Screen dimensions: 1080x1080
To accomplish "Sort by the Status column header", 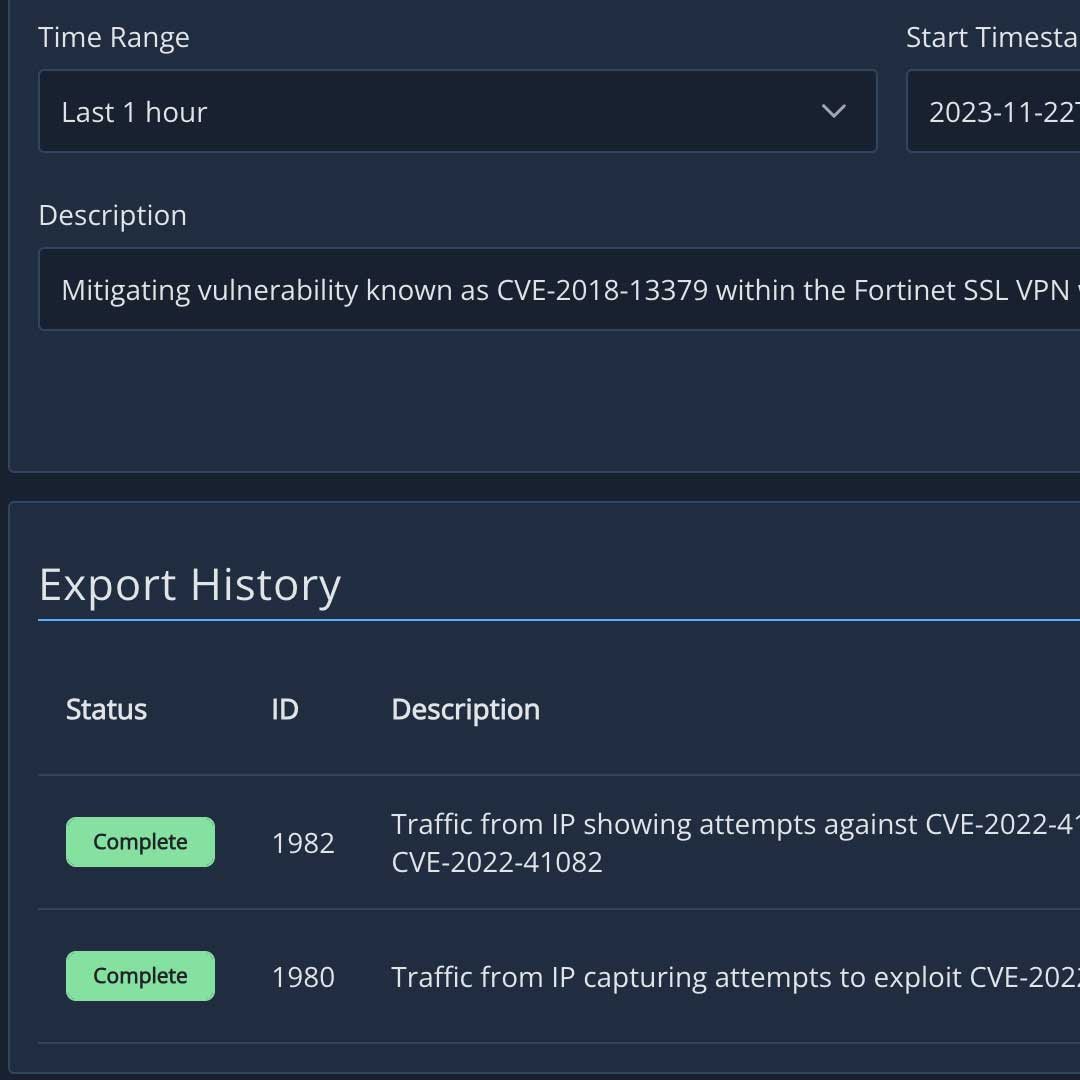I will [x=106, y=709].
